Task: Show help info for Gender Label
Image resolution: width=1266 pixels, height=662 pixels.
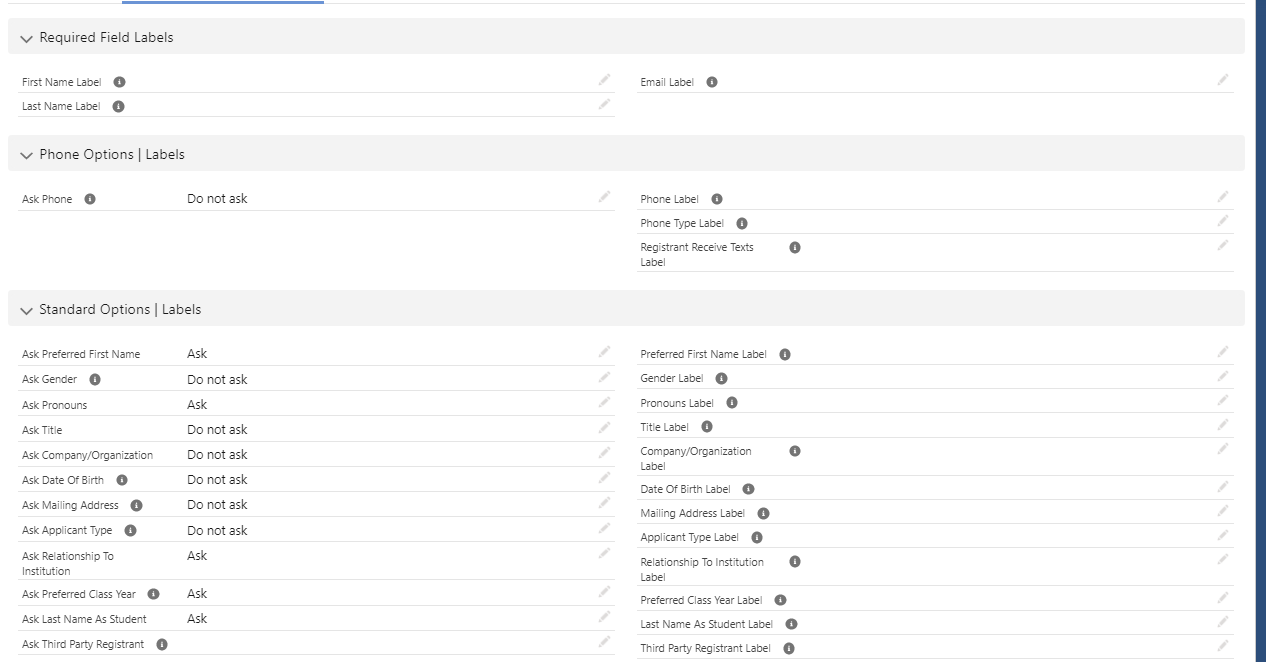Action: pyautogui.click(x=722, y=378)
